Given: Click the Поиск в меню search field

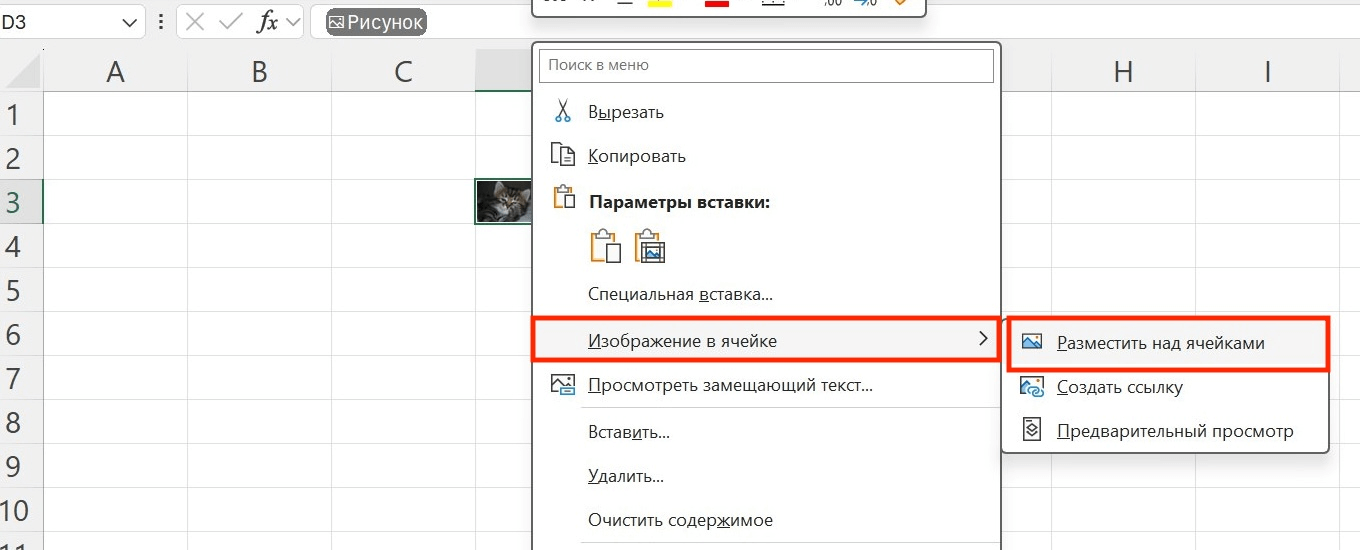Looking at the screenshot, I should (766, 65).
